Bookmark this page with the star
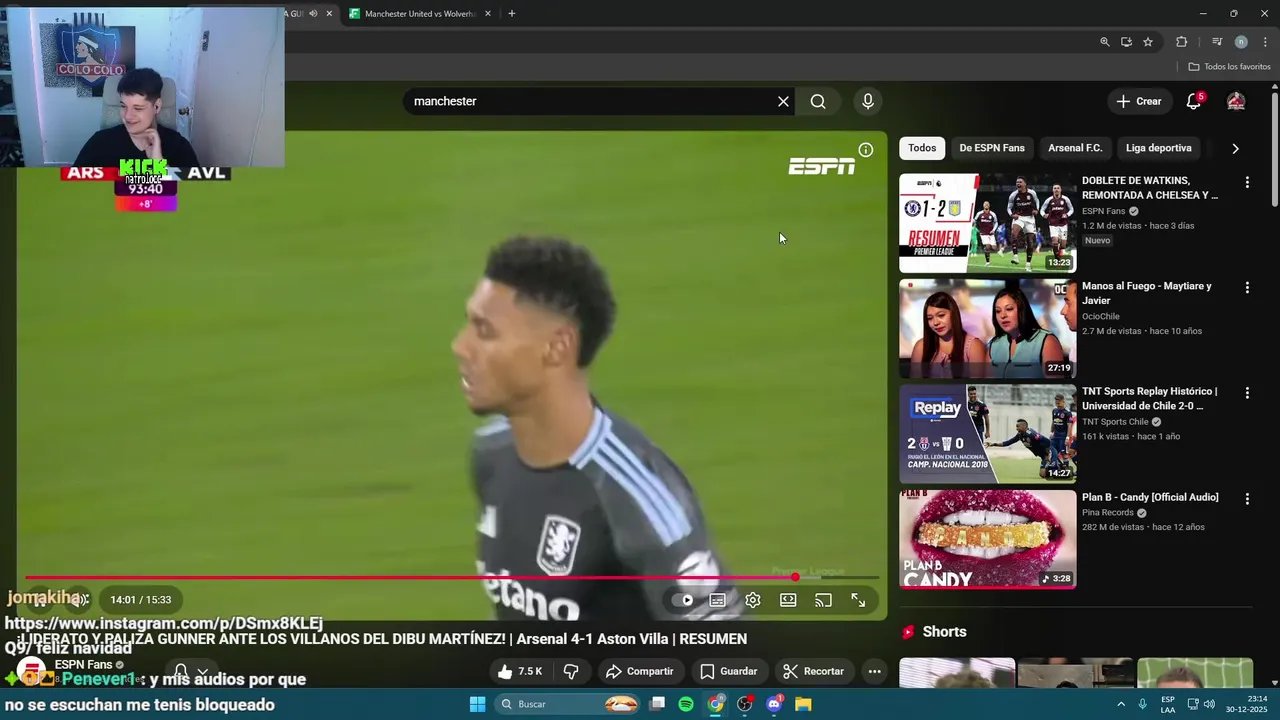 pos(1148,42)
